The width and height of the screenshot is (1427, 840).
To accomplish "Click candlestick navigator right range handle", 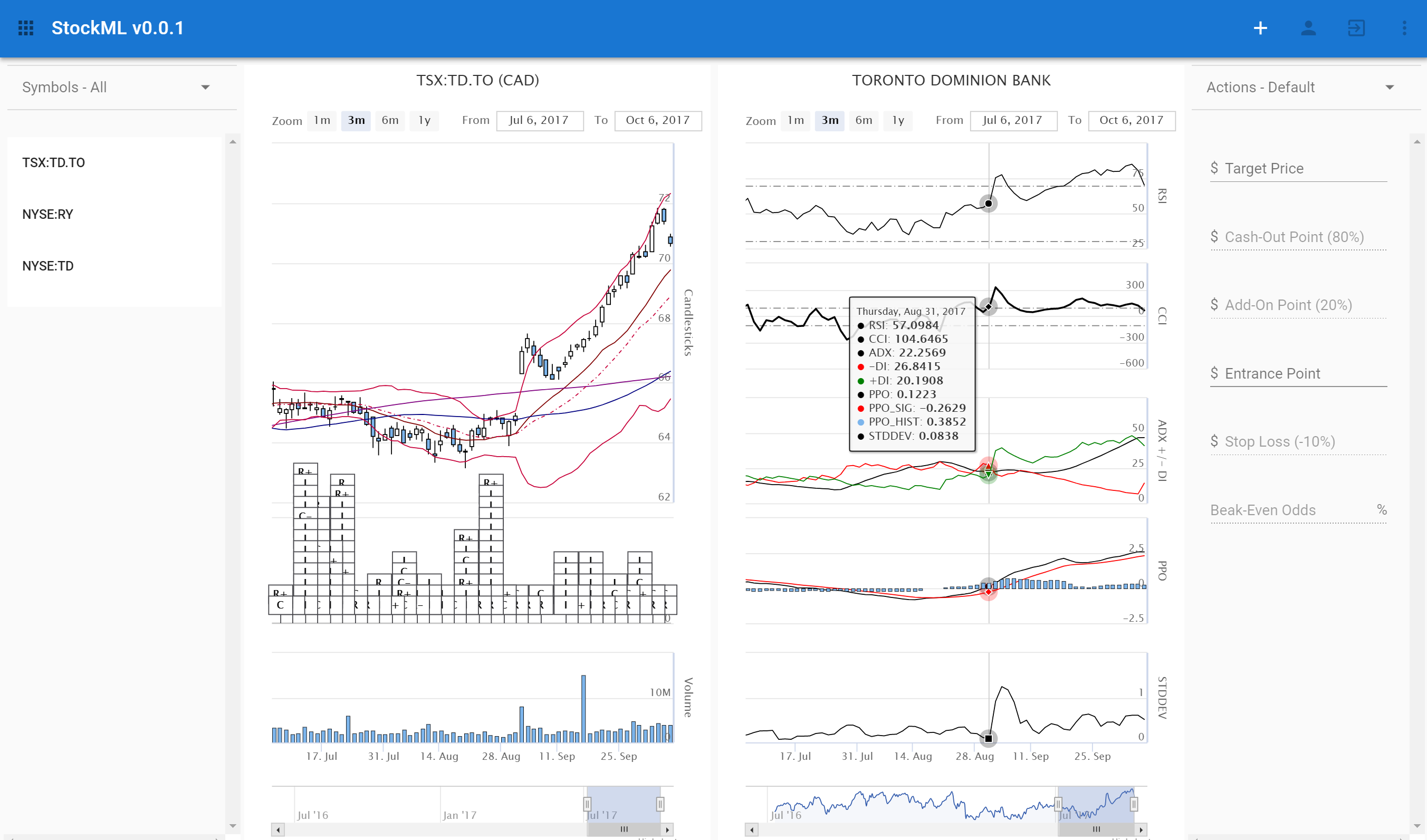I will click(x=660, y=804).
